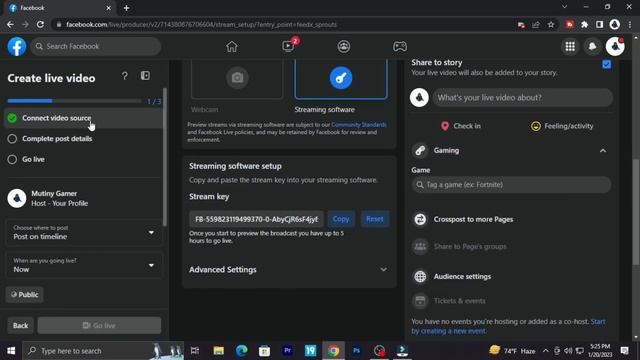Image resolution: width=640 pixels, height=360 pixels.
Task: Reload the page in browser
Action: 40,24
